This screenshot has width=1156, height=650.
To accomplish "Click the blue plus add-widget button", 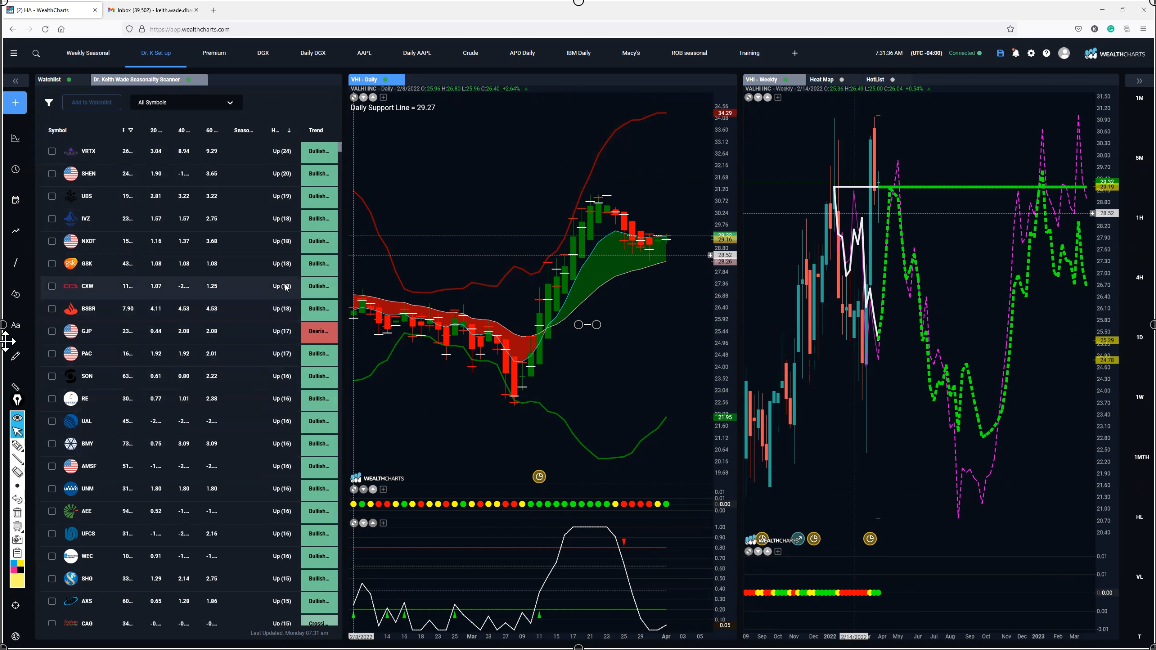I will point(15,102).
